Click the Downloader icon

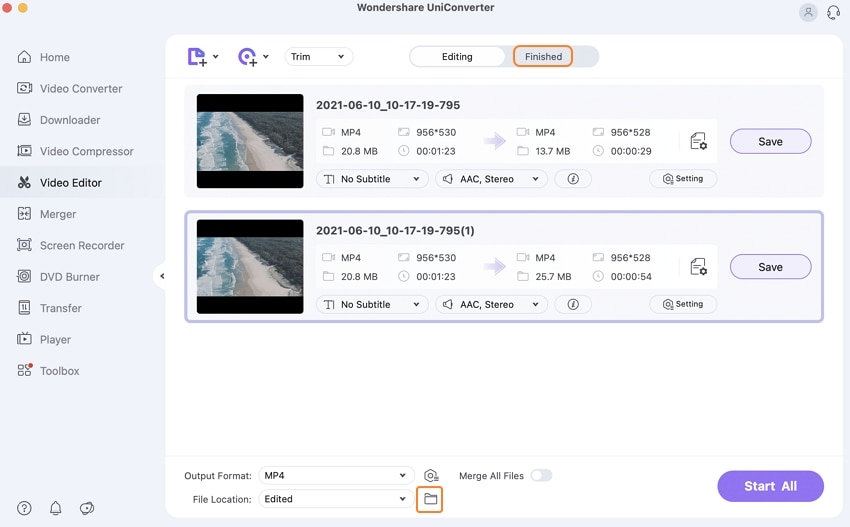24,119
